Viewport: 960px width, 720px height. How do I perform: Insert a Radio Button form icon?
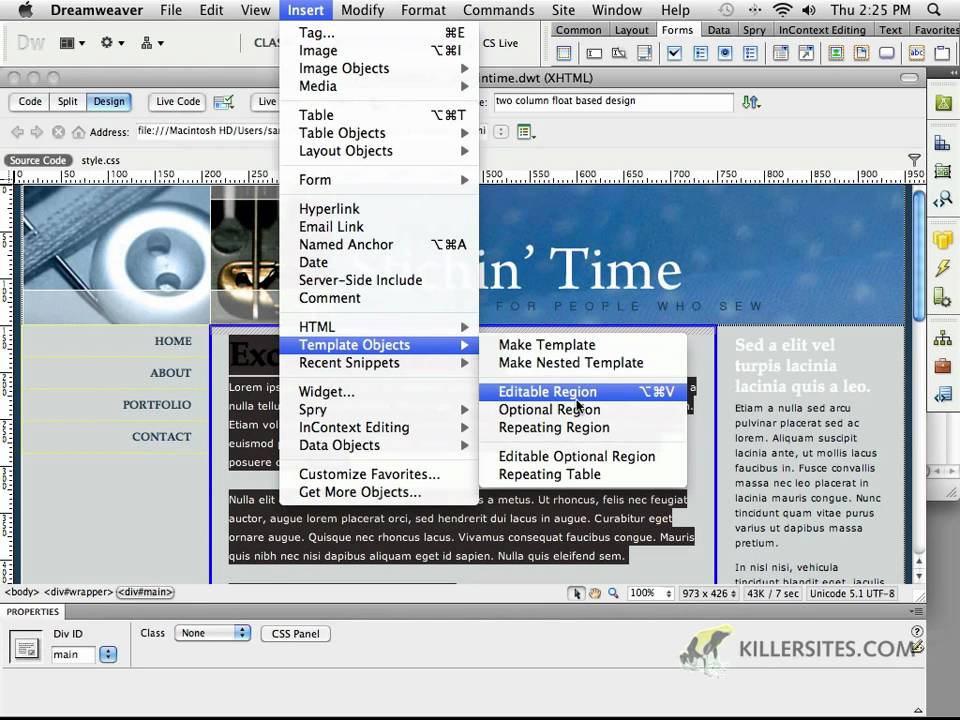pyautogui.click(x=726, y=53)
